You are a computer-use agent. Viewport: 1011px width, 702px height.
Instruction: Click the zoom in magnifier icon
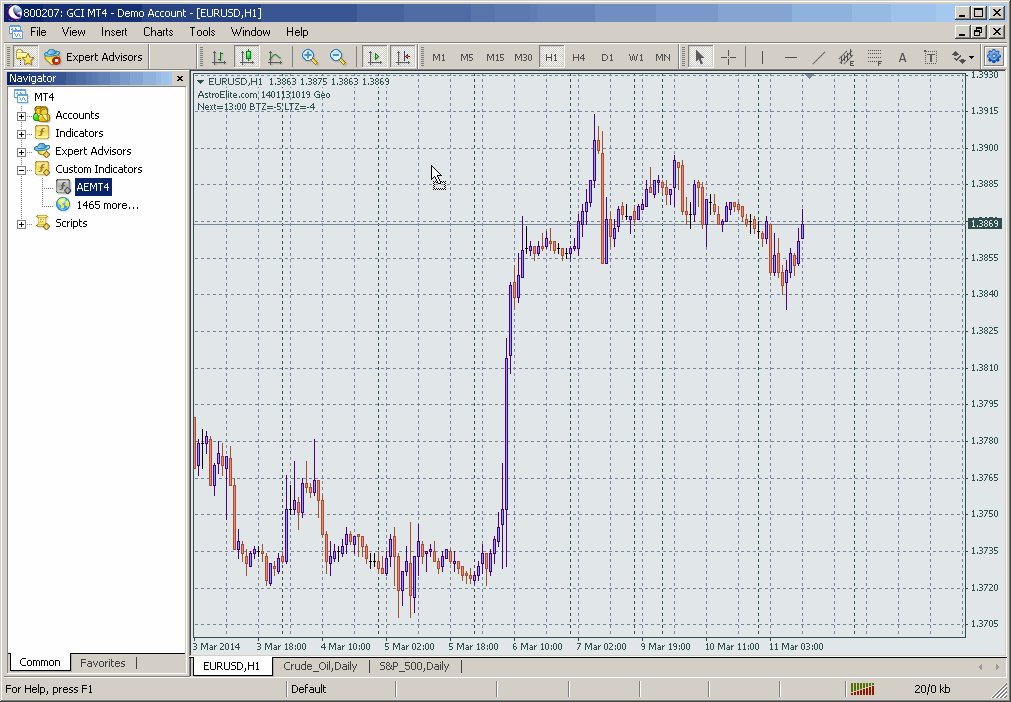coord(310,57)
